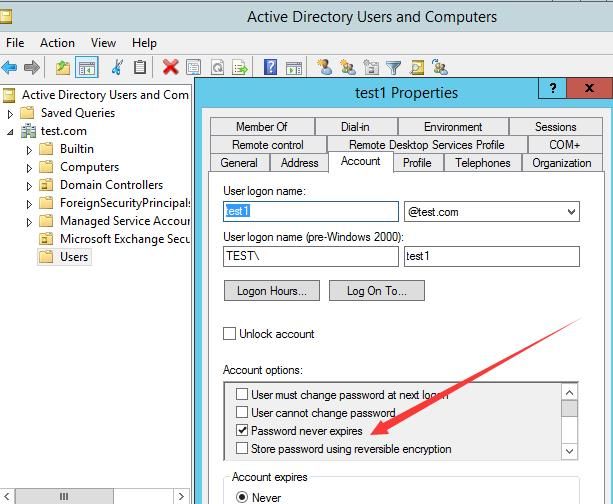Create new user toolbar icon
The image size is (613, 504).
pyautogui.click(x=324, y=67)
